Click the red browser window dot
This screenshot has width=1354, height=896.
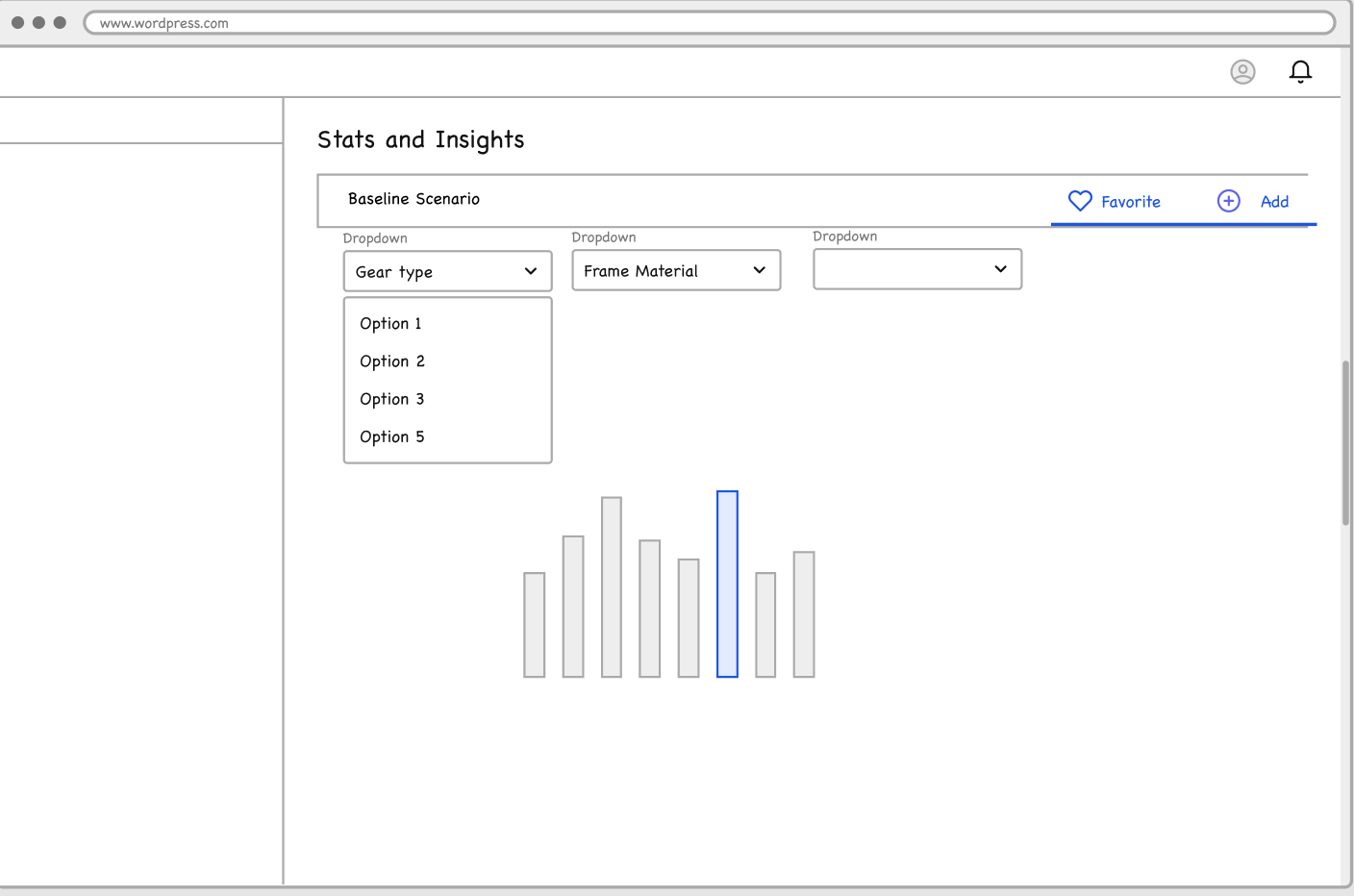pyautogui.click(x=17, y=21)
